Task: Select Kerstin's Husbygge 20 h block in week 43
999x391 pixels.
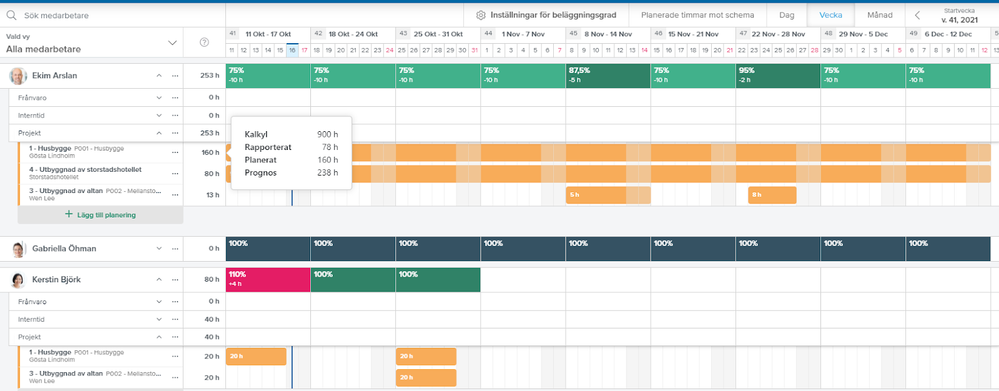Action: click(426, 357)
